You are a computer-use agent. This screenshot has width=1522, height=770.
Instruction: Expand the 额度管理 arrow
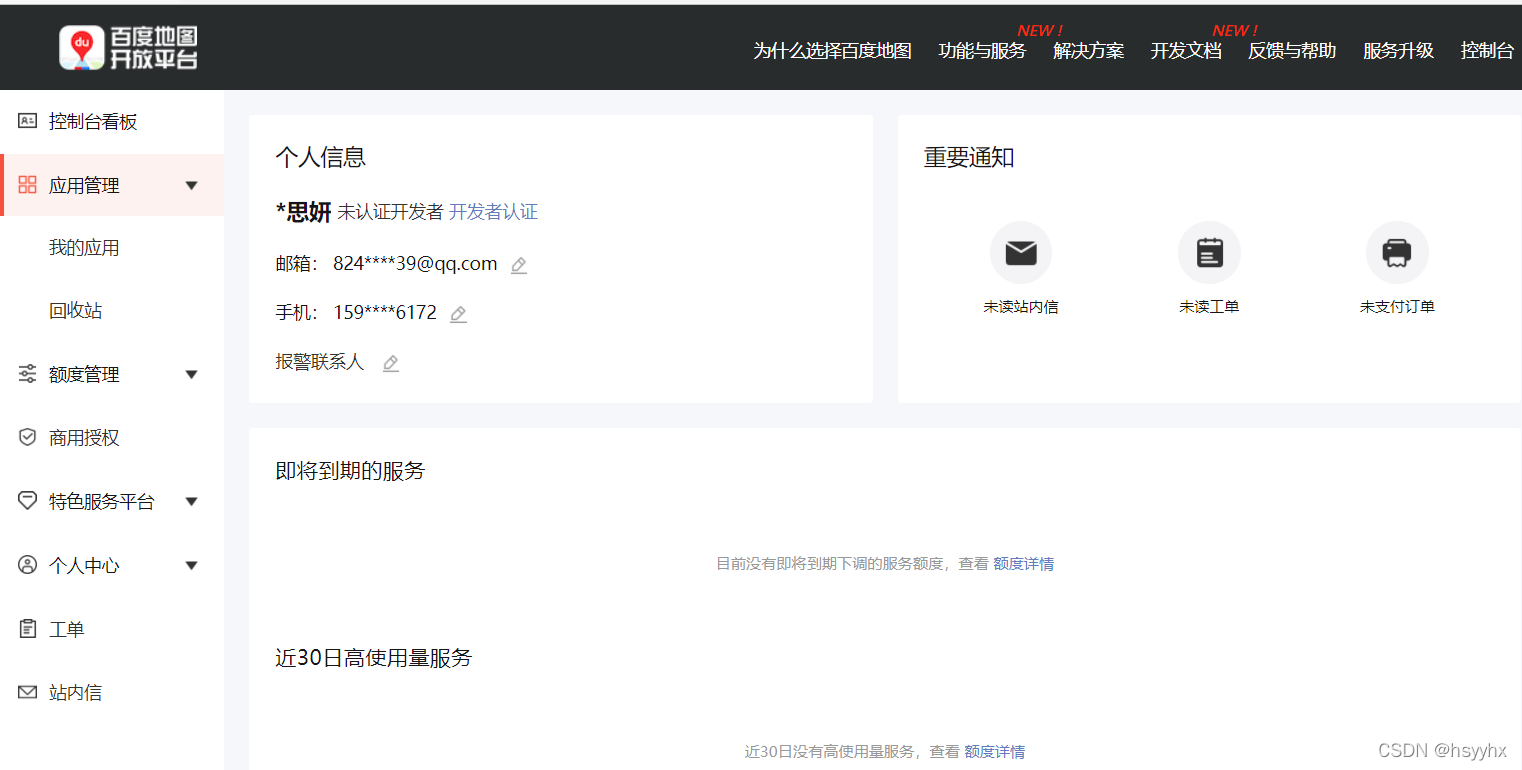point(192,374)
